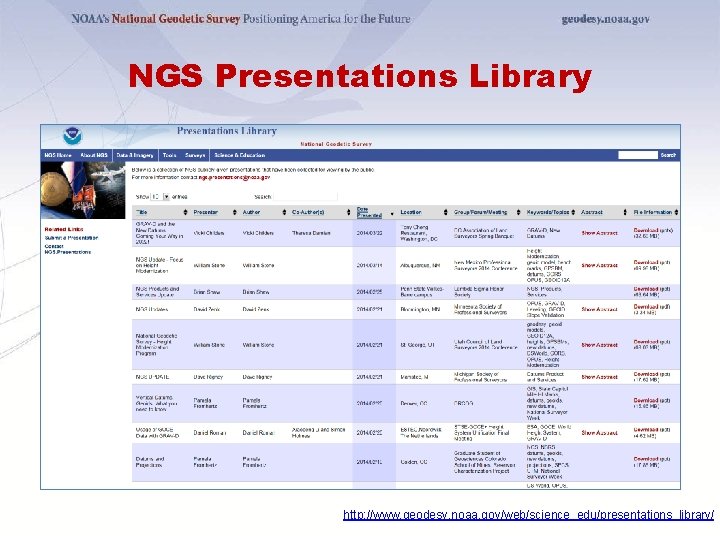Open the About NGS menu item
The image size is (720, 540).
94,155
